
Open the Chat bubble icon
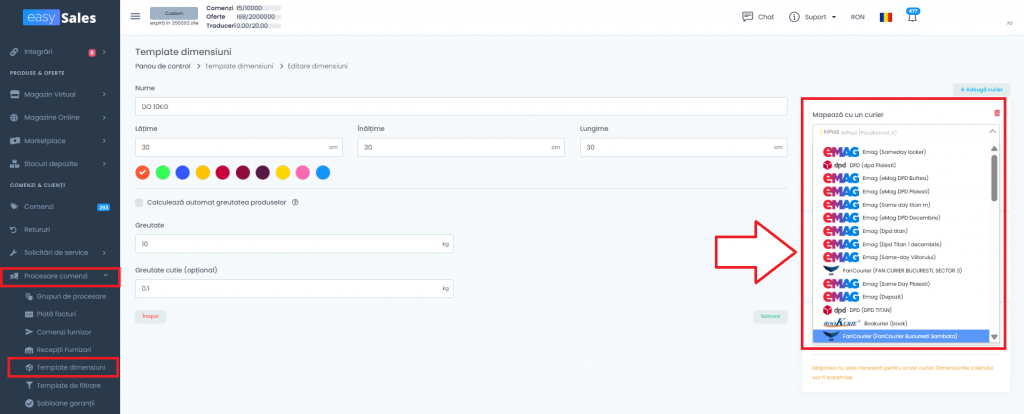(x=748, y=17)
